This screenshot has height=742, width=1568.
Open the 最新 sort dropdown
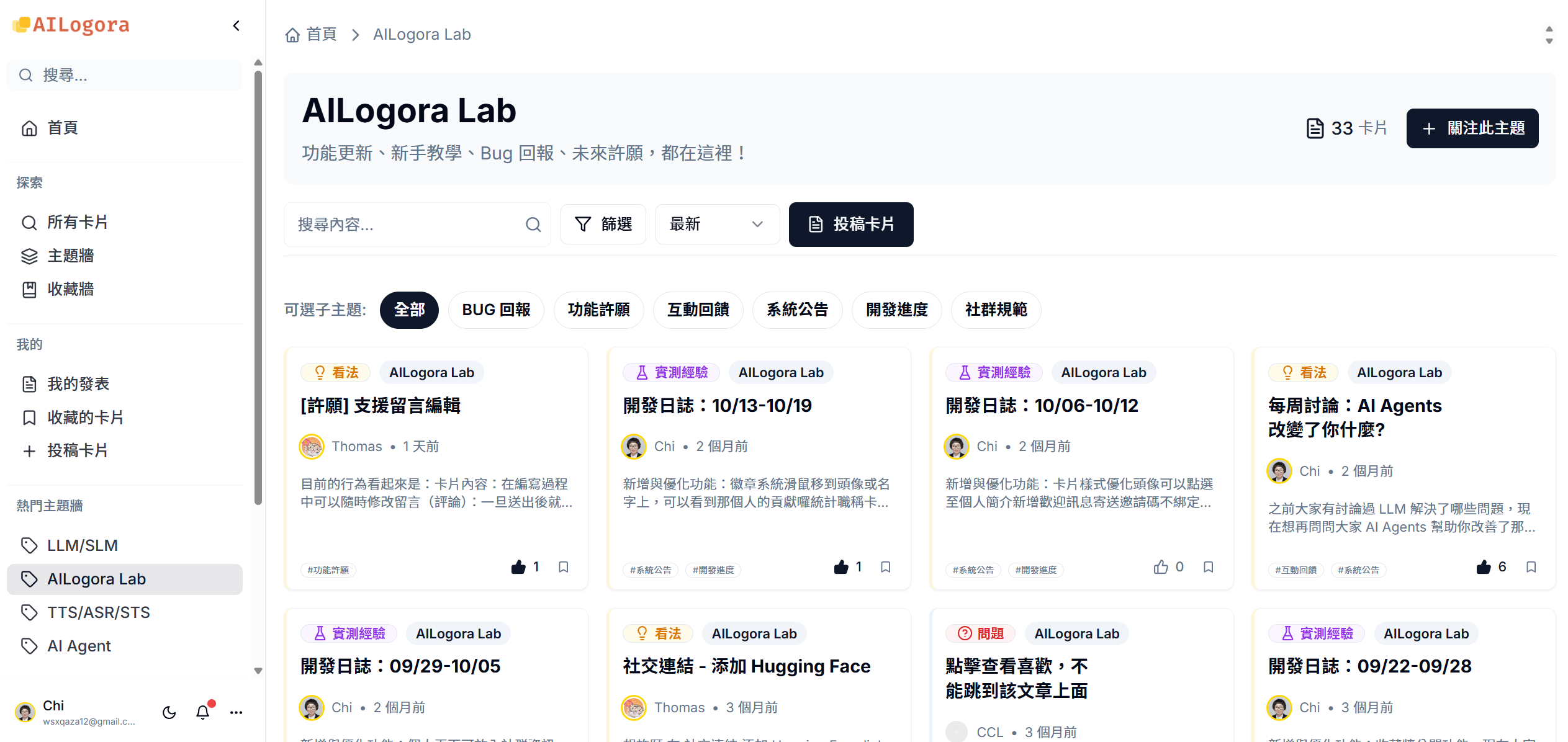coord(718,225)
